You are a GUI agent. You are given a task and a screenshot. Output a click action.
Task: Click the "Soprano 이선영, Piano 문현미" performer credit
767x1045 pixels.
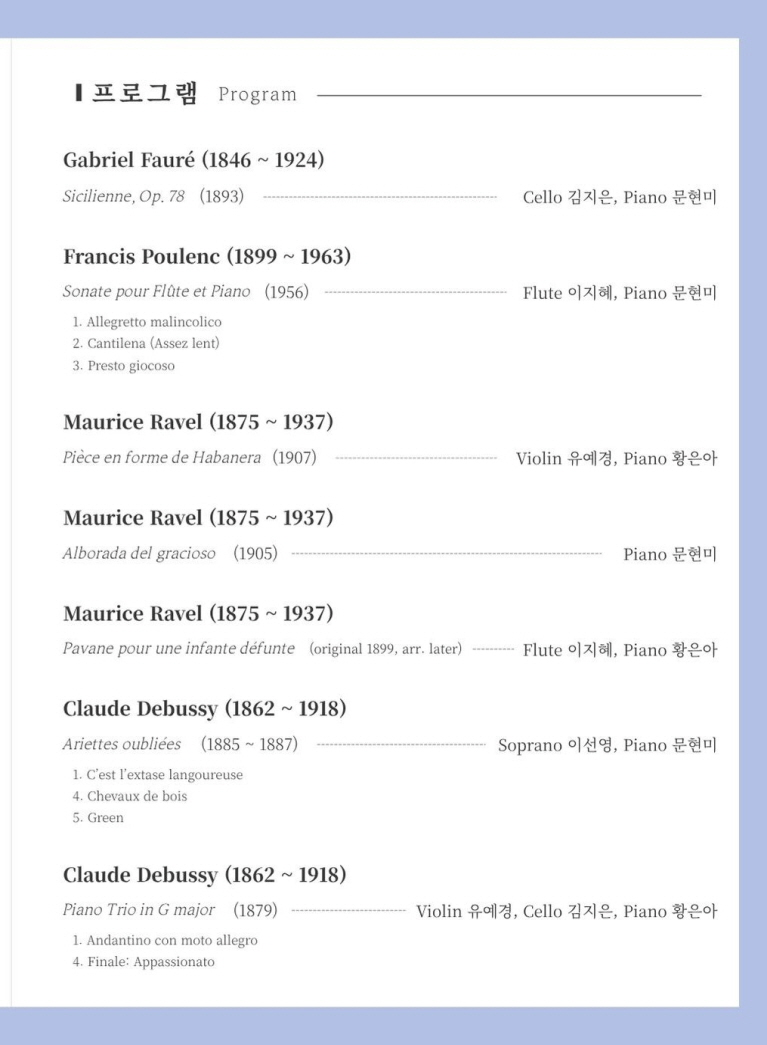point(607,745)
